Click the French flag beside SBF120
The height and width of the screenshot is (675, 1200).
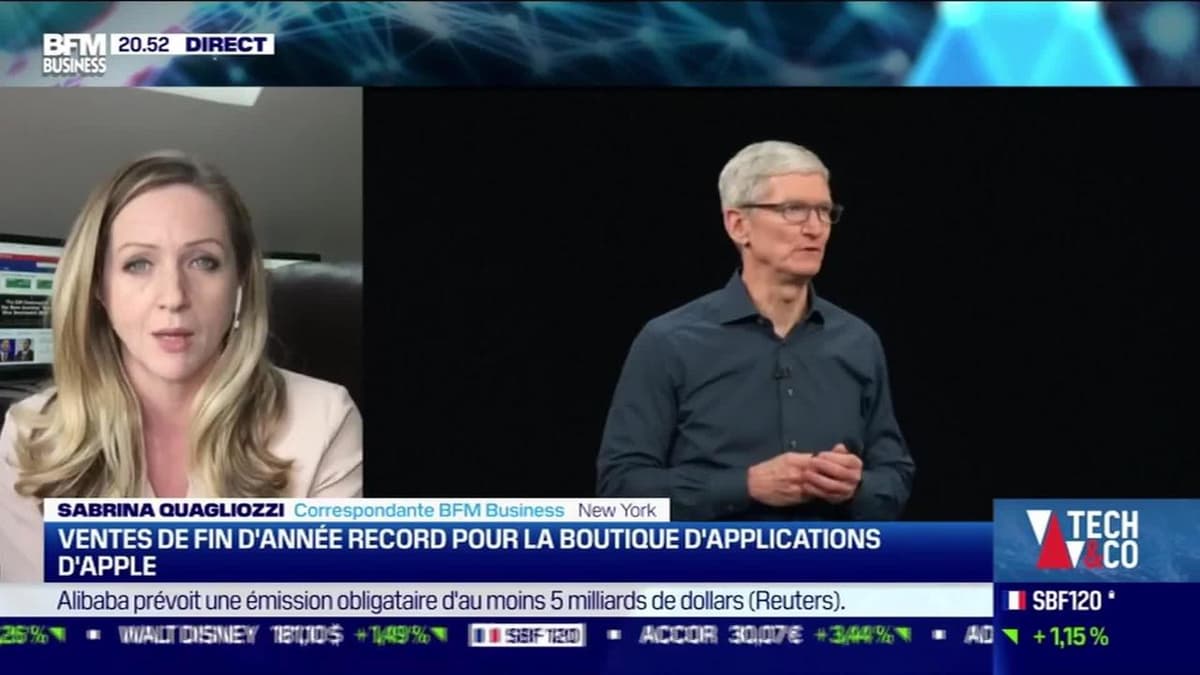tap(1015, 601)
